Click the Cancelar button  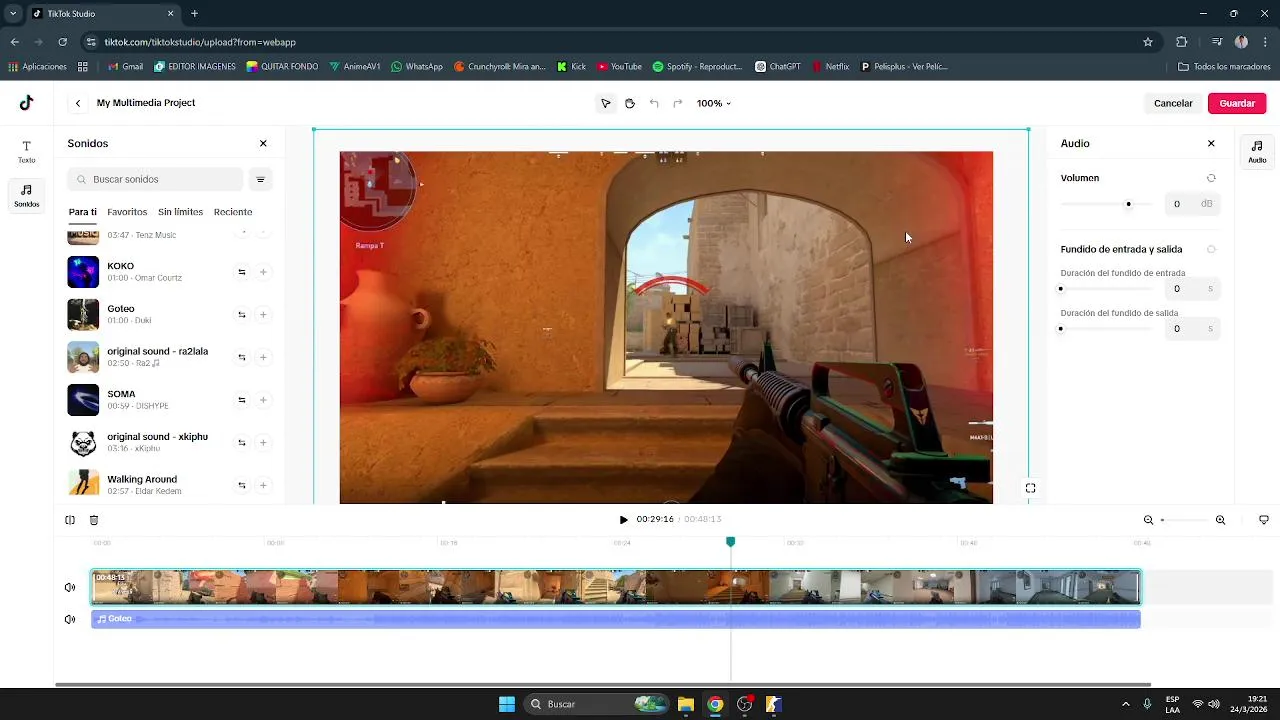[1173, 103]
